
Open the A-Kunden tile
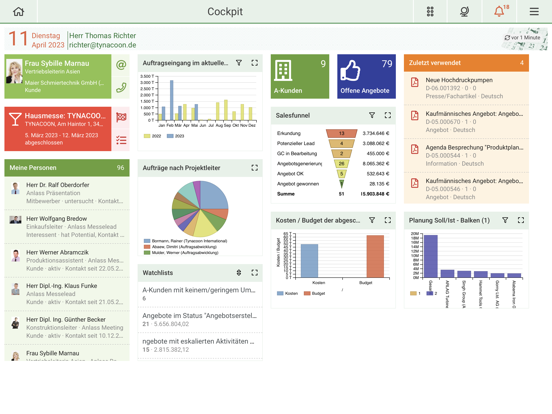[x=300, y=76]
